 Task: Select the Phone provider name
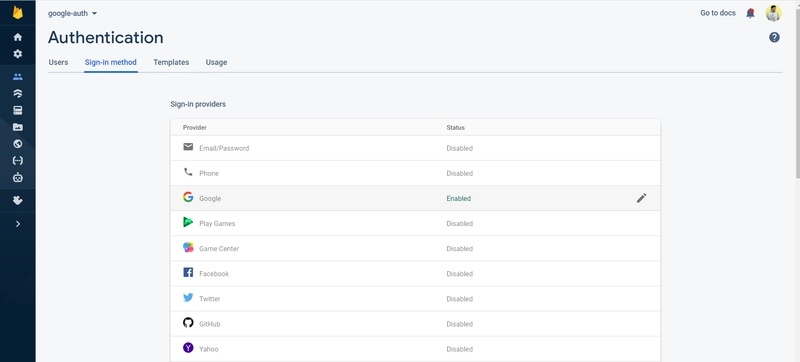tap(209, 173)
